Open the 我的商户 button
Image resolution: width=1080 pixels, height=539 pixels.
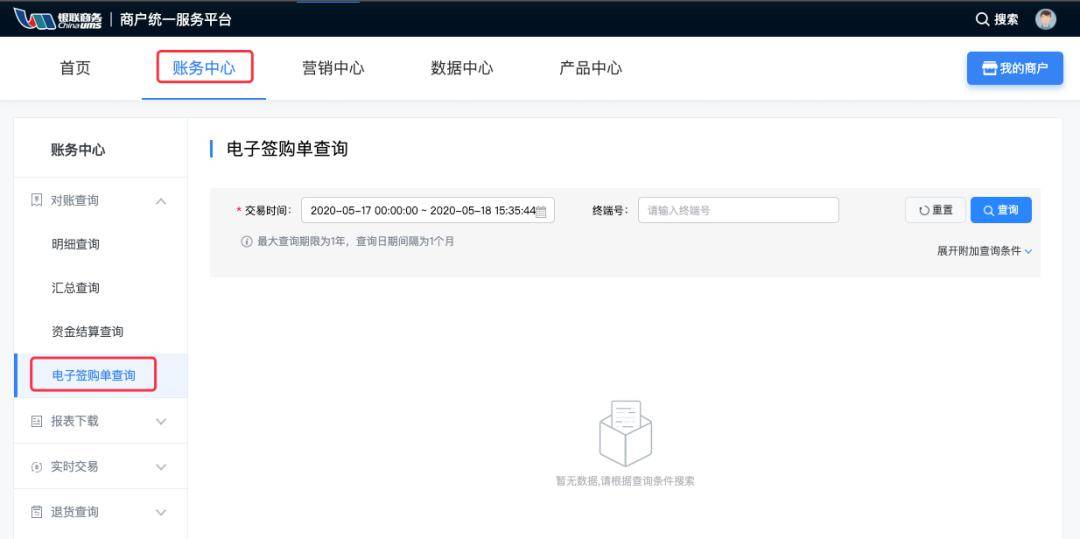pos(1014,68)
